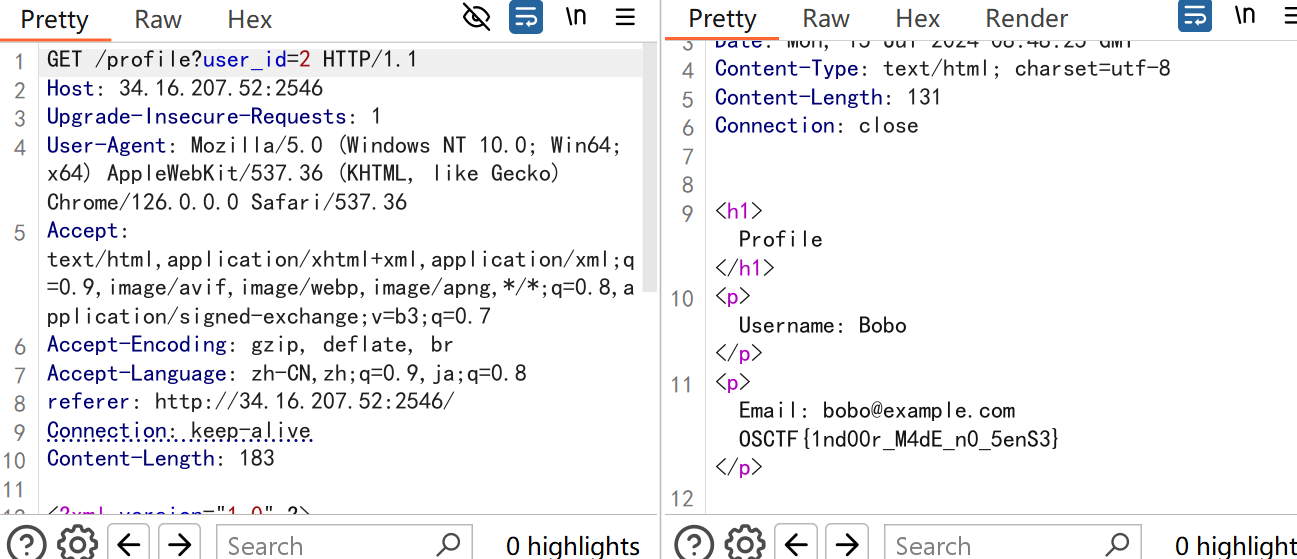Toggle word wrap in response viewer
This screenshot has height=559, width=1297.
(x=1195, y=17)
